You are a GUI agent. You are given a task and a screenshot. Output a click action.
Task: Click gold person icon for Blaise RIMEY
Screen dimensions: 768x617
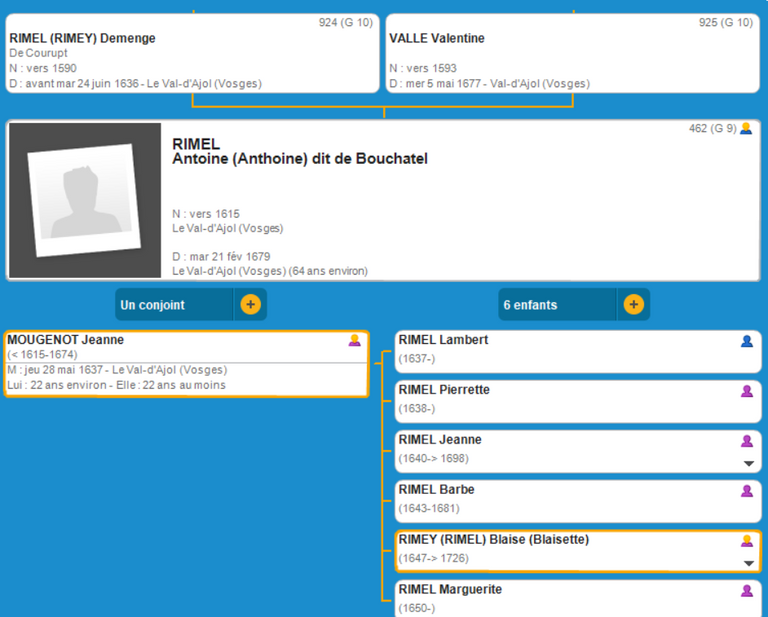[746, 541]
